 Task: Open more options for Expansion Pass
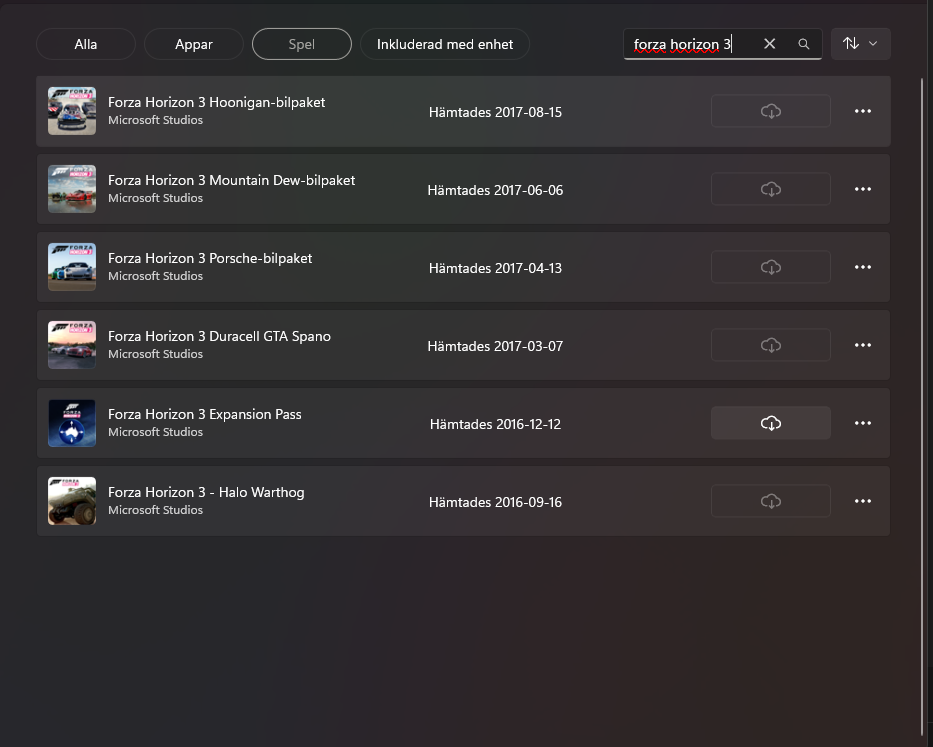click(863, 423)
